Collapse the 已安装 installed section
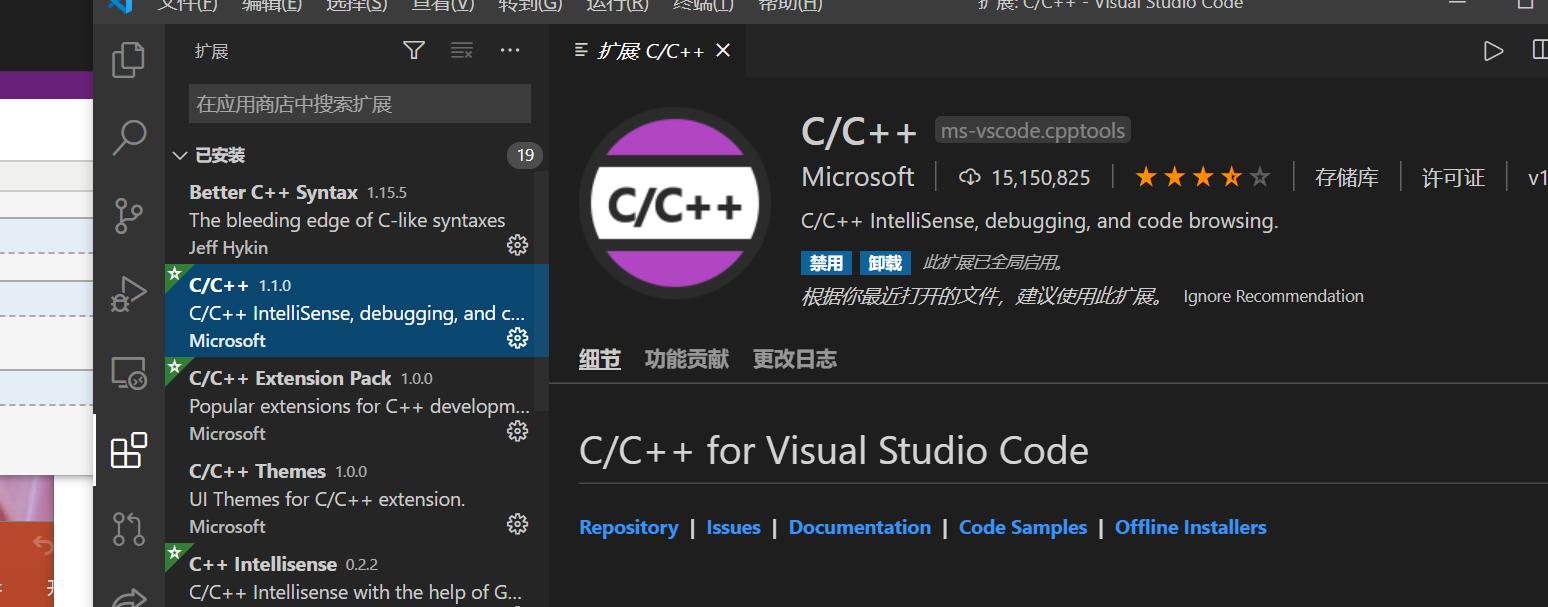This screenshot has width=1548, height=607. (x=180, y=155)
